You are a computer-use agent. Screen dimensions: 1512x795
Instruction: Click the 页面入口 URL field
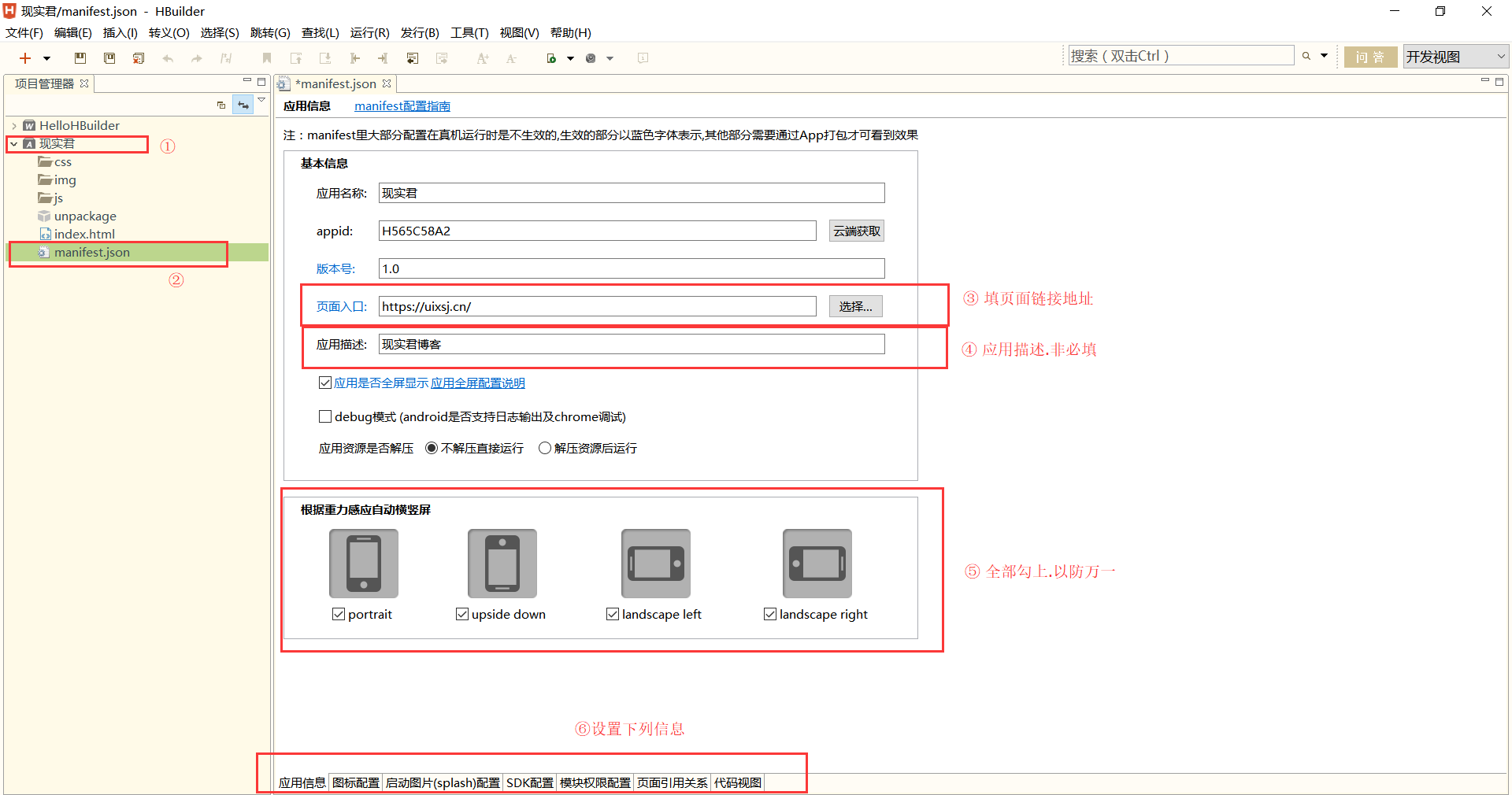tap(598, 306)
